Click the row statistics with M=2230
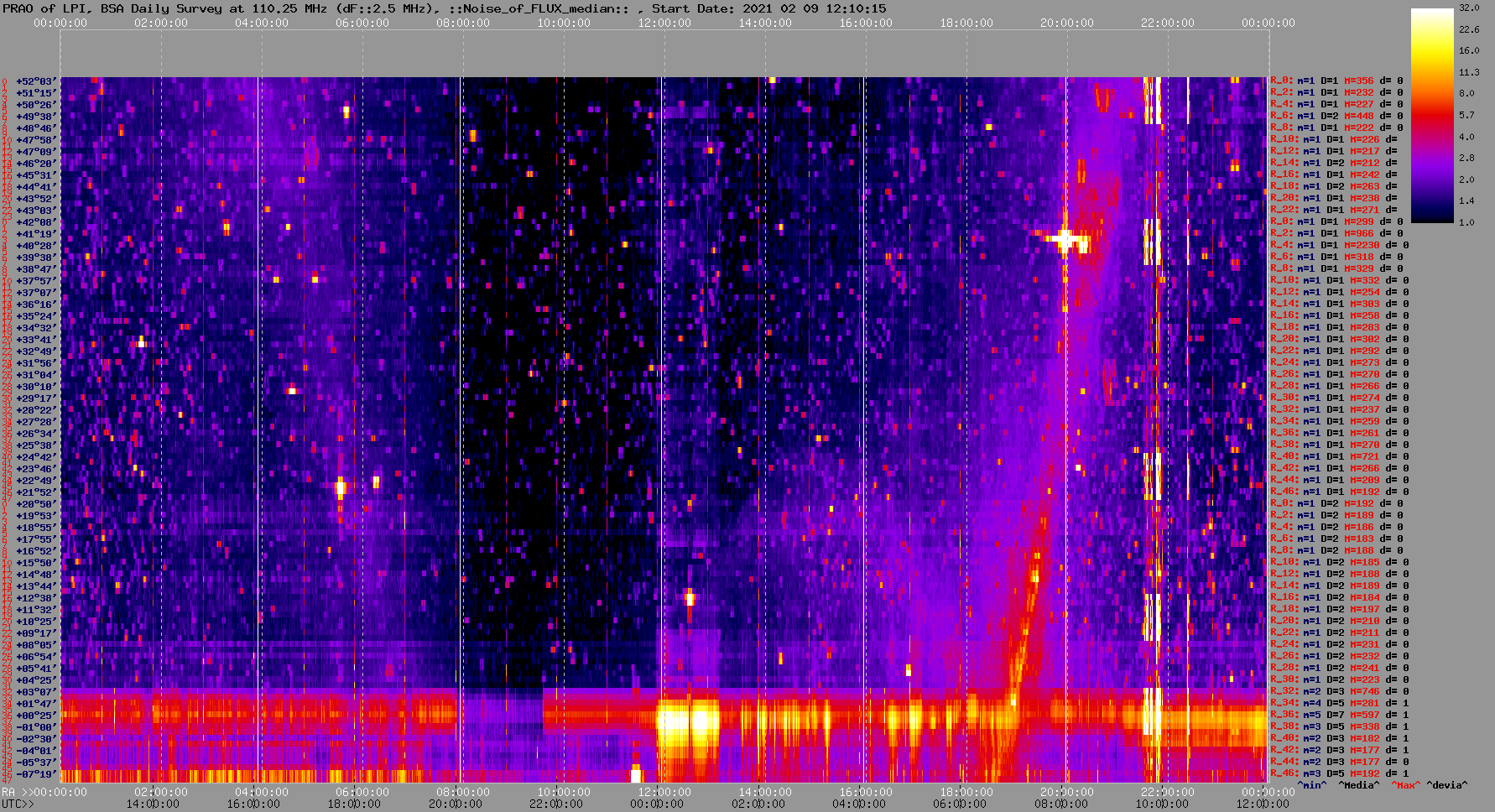The height and width of the screenshot is (812, 1495). (x=1339, y=246)
